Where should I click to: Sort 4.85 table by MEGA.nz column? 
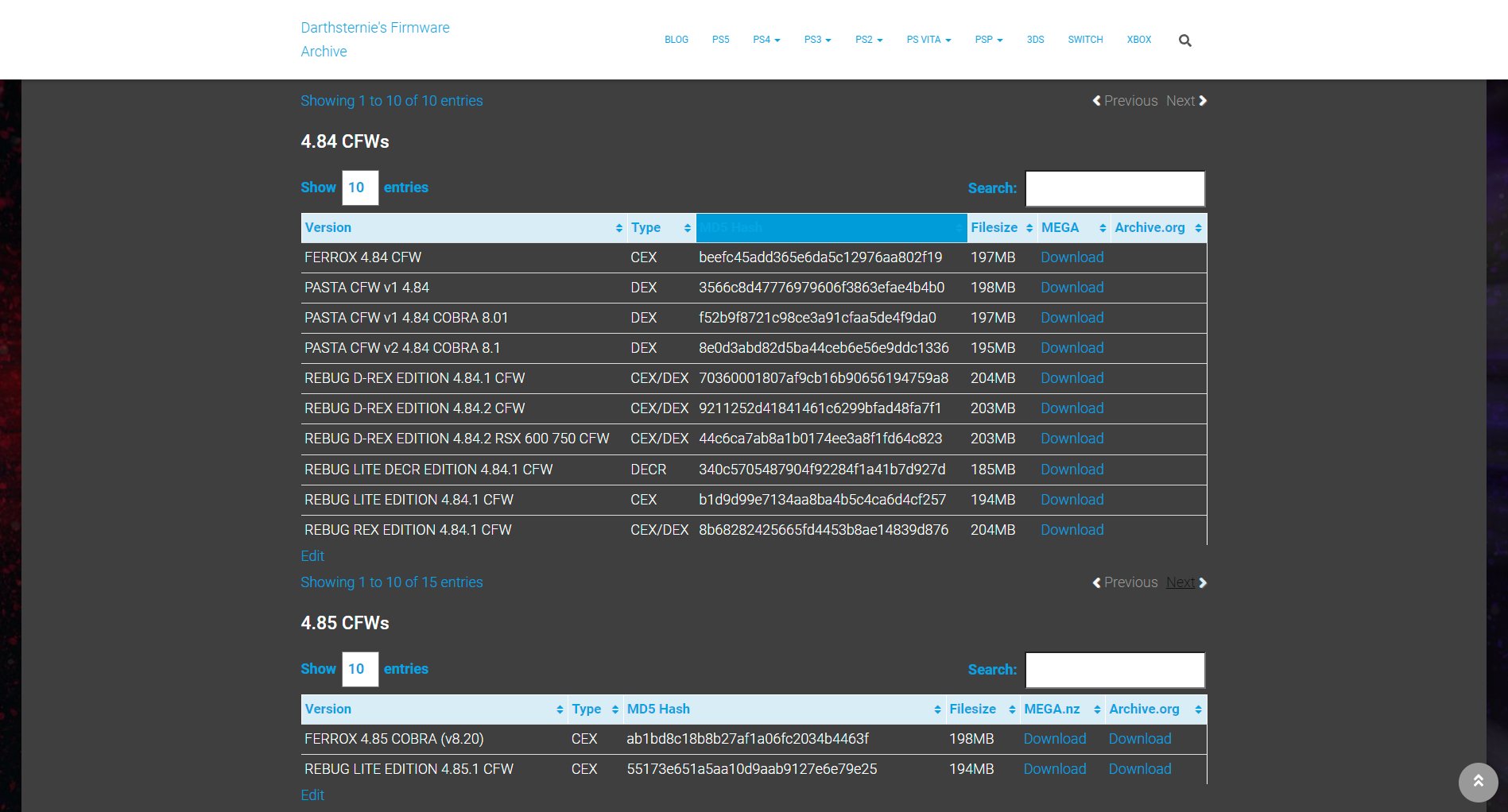pyautogui.click(x=1063, y=710)
